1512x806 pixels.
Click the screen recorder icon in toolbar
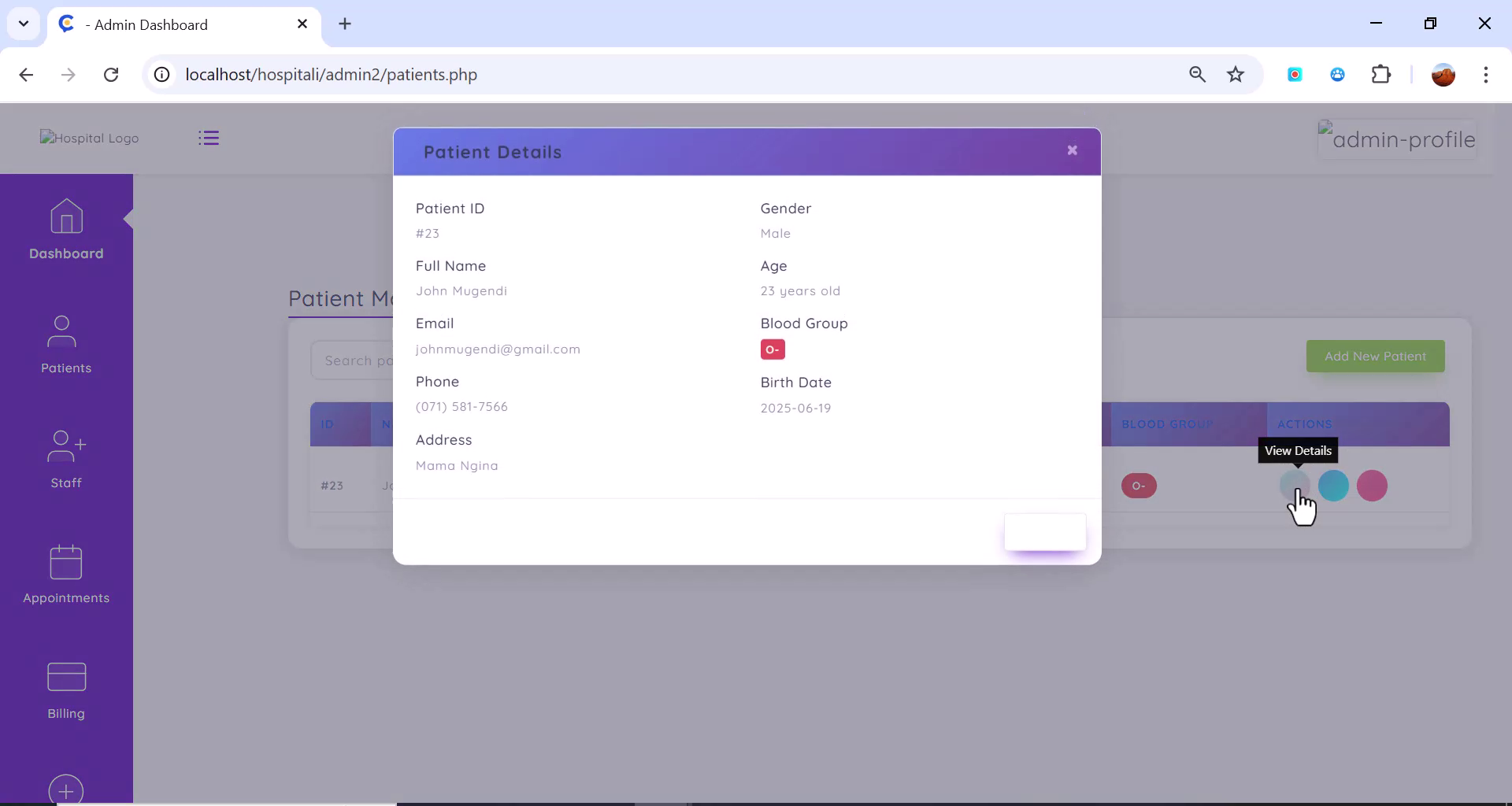pos(1295,74)
